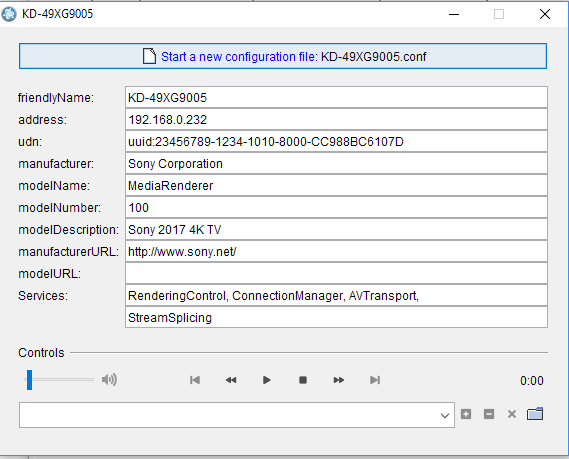Click the 0:00 playback time label
Image resolution: width=569 pixels, height=459 pixels.
coord(532,381)
